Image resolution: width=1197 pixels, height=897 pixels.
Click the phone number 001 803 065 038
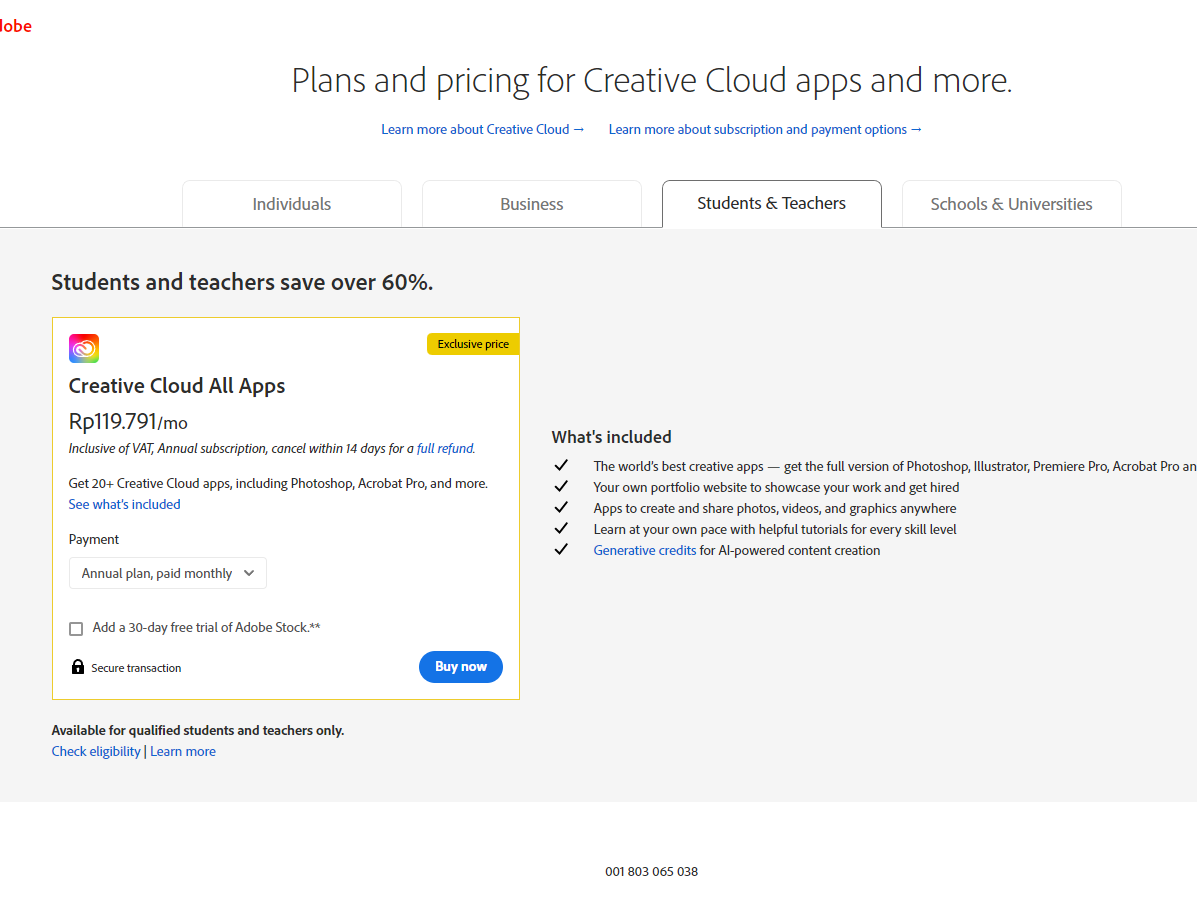[x=651, y=871]
